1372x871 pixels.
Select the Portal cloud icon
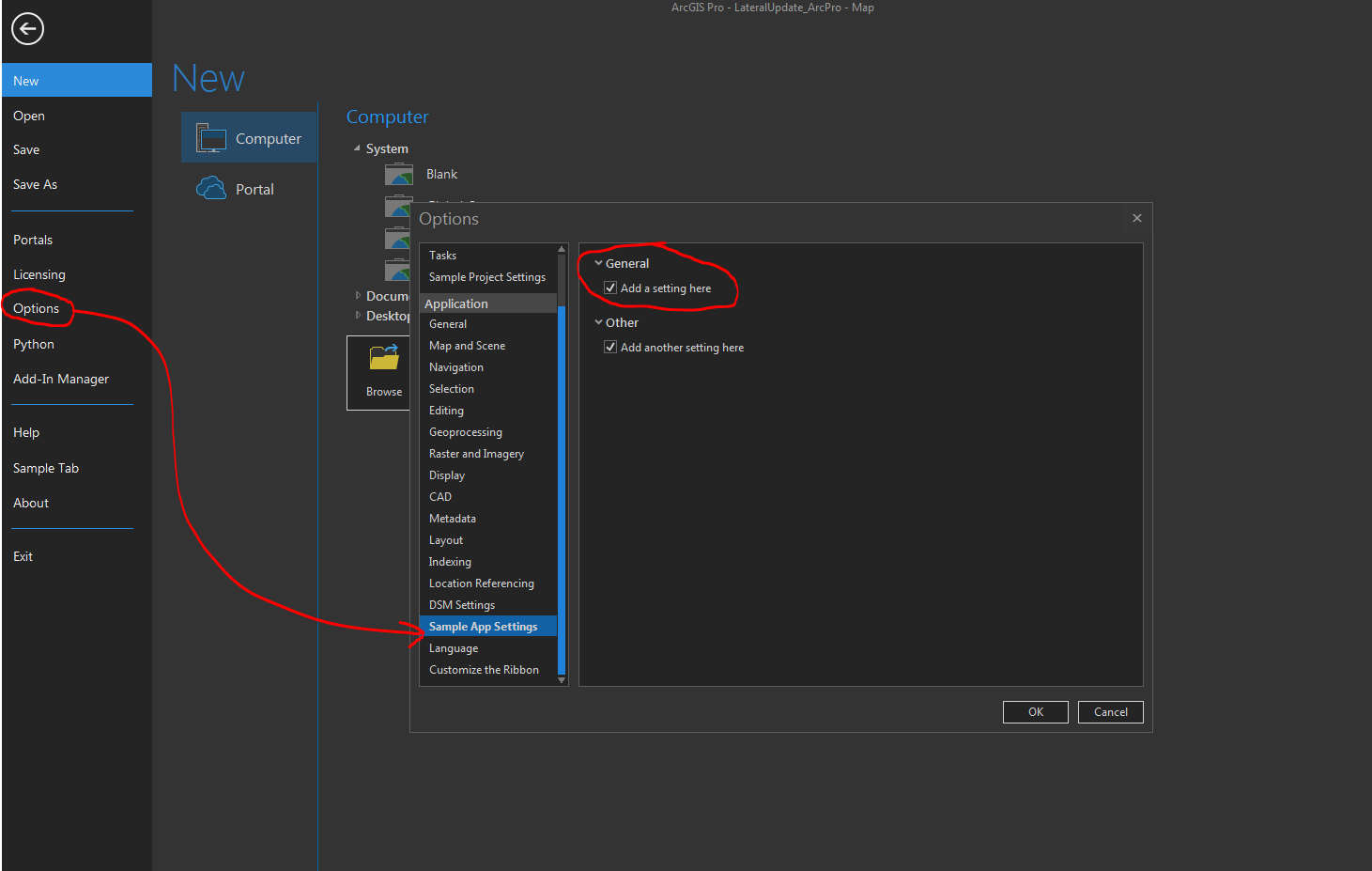click(x=211, y=189)
